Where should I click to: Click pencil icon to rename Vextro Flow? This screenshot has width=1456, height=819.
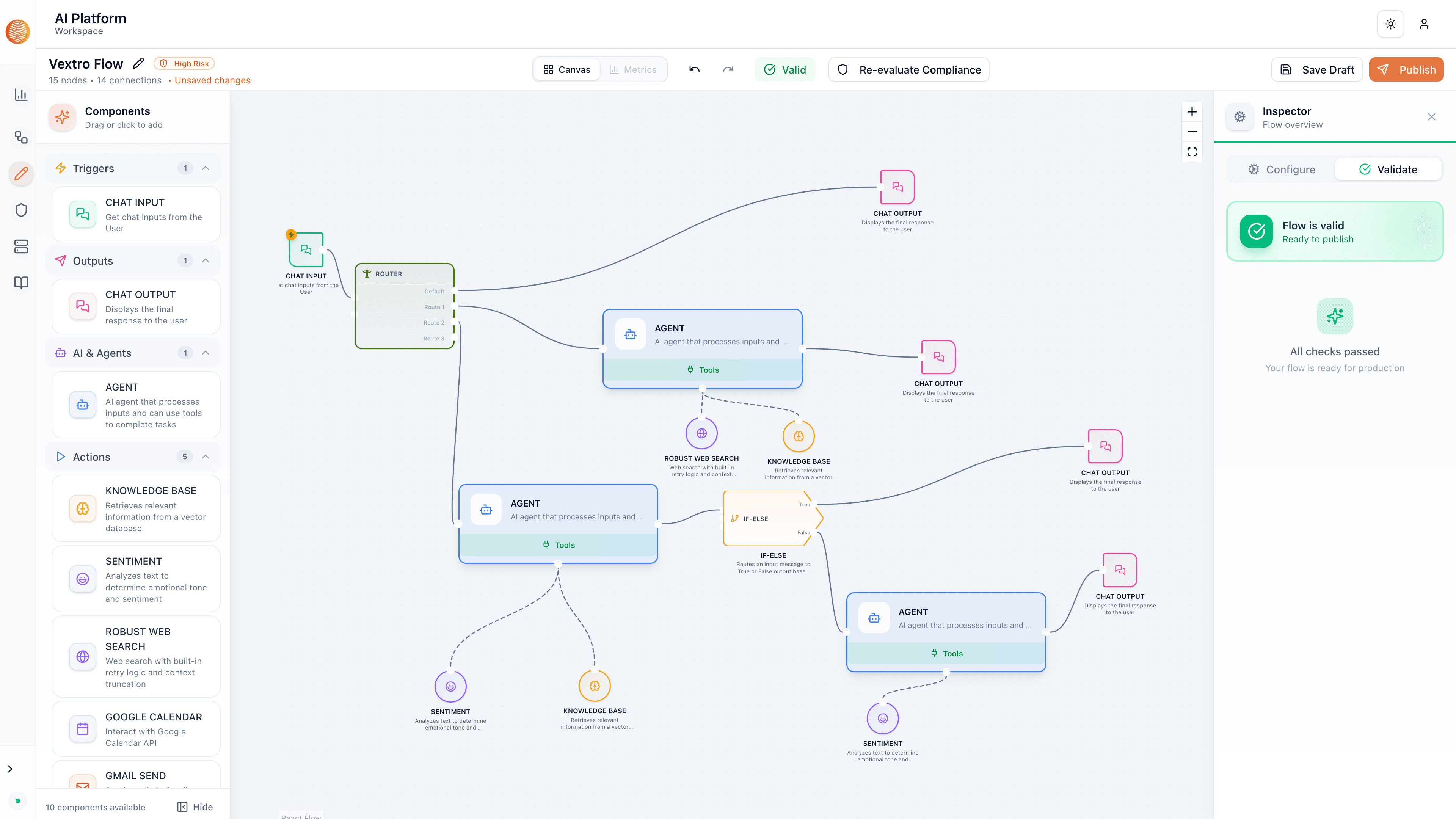138,63
